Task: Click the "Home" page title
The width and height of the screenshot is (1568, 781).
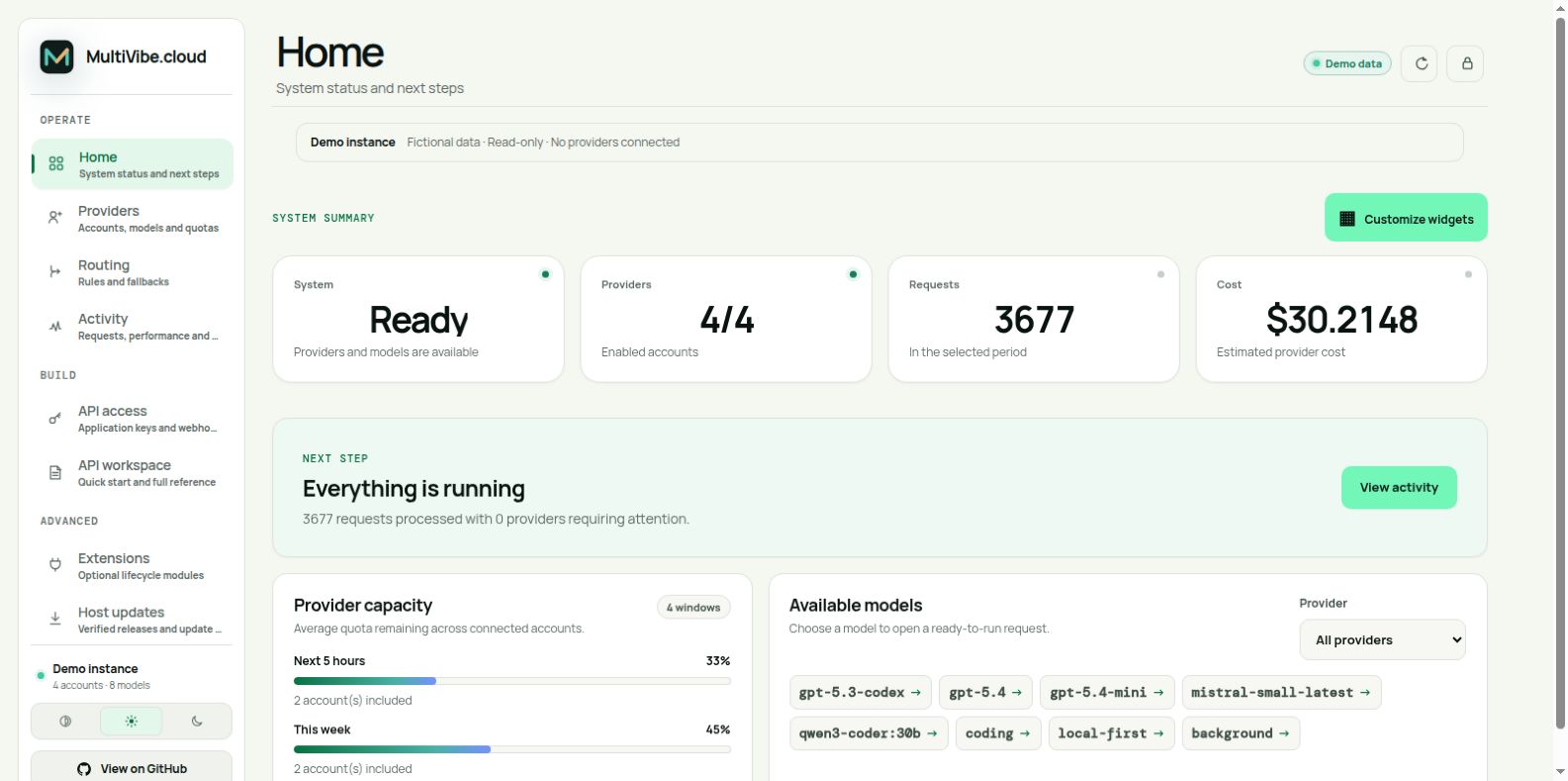Action: click(330, 52)
